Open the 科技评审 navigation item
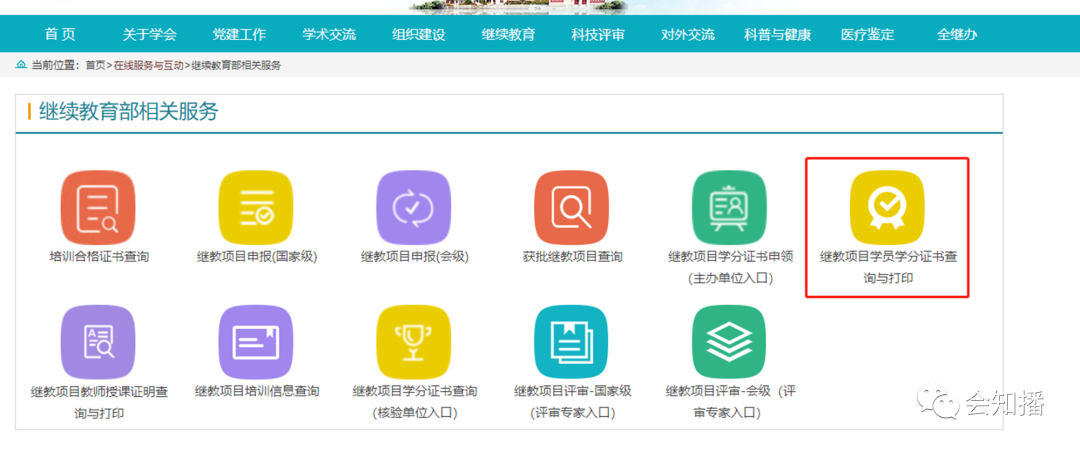This screenshot has width=1080, height=451. 598,35
